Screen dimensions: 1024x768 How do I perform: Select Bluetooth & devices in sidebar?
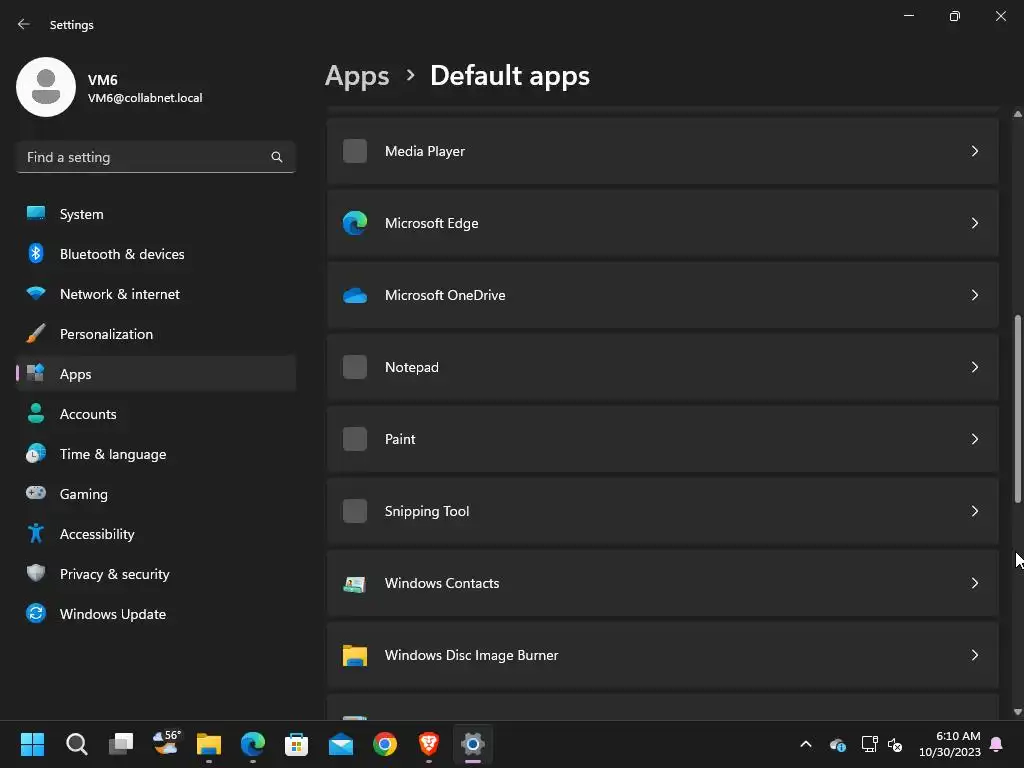point(155,254)
